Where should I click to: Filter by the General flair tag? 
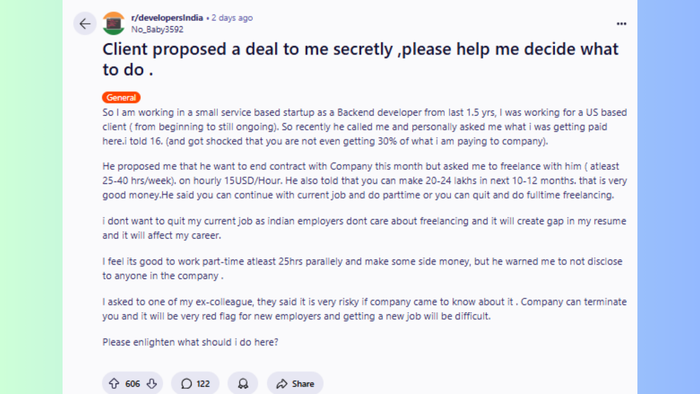click(121, 97)
